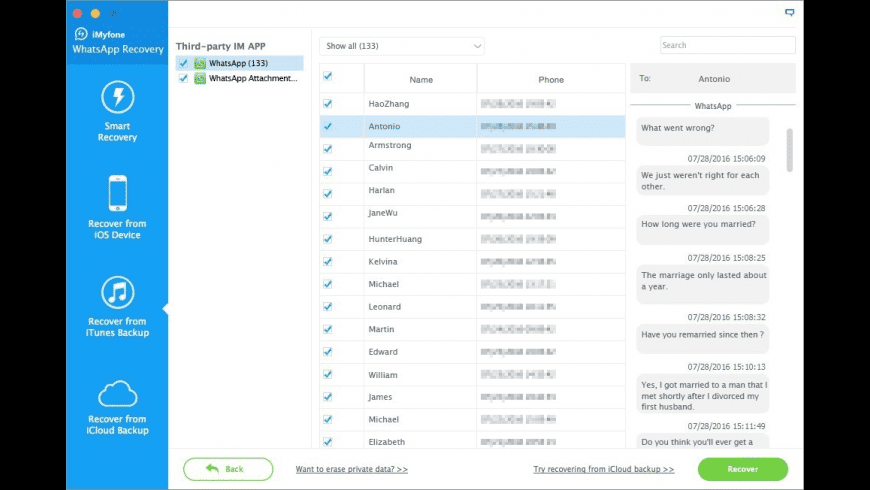Open the Show all (133) dropdown
Viewport: 870px width, 490px height.
402,46
